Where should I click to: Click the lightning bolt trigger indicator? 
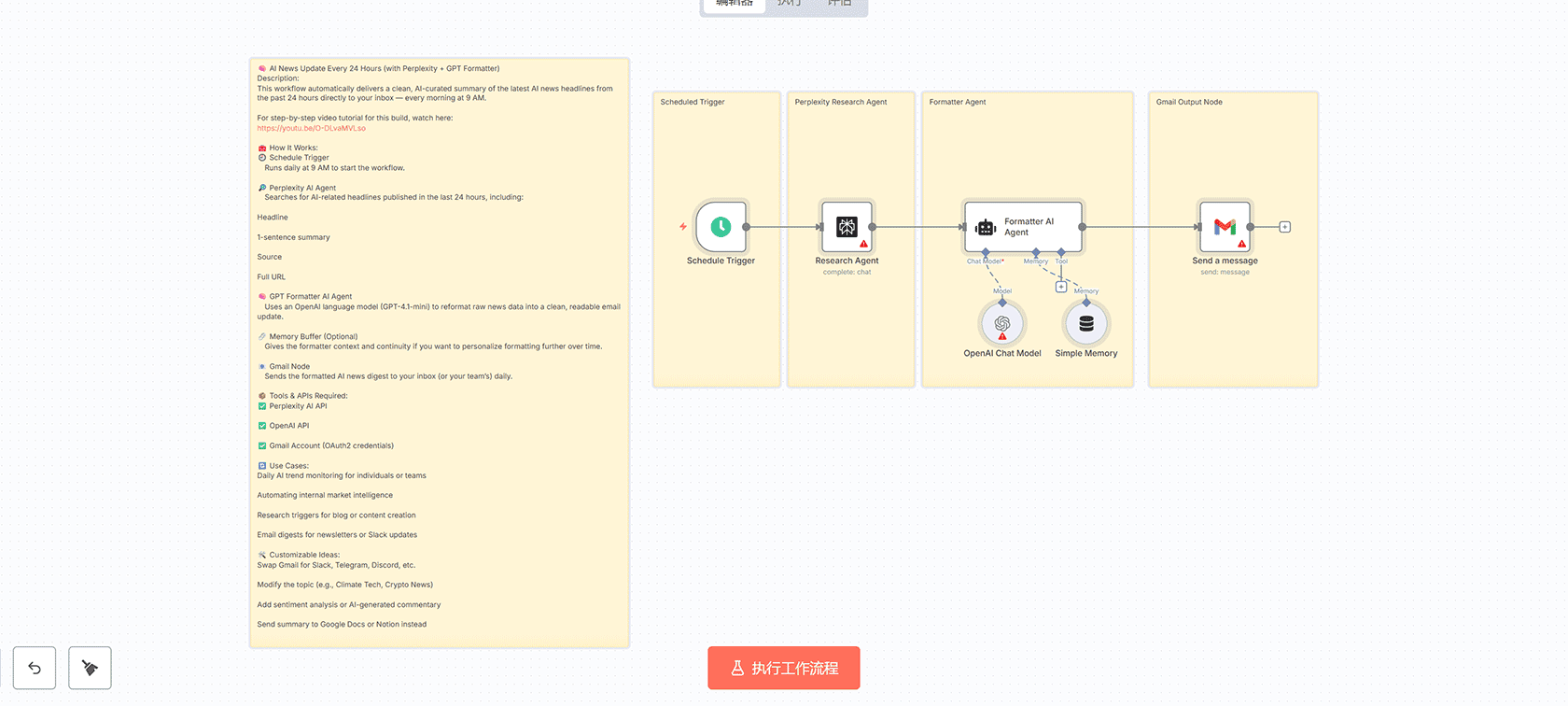[683, 227]
